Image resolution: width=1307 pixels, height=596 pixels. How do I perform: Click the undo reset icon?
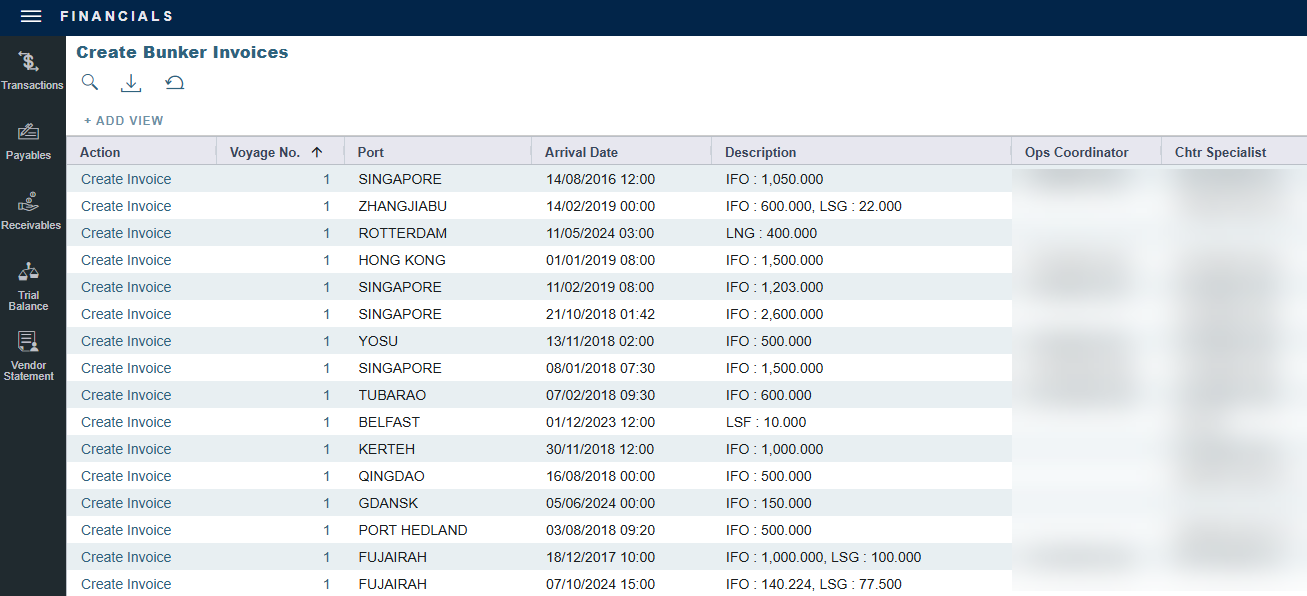(175, 83)
